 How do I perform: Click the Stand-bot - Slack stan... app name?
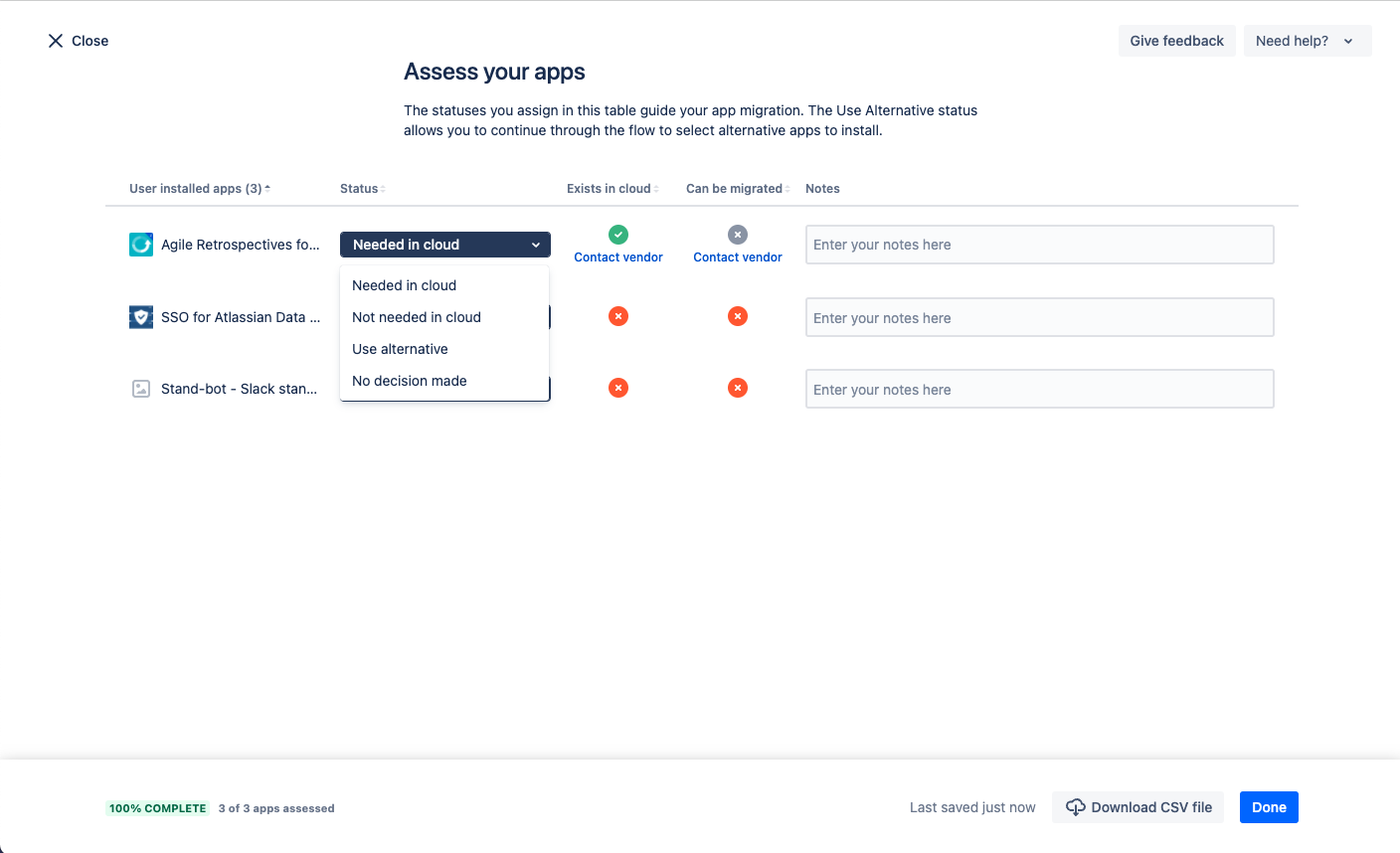[x=239, y=389]
